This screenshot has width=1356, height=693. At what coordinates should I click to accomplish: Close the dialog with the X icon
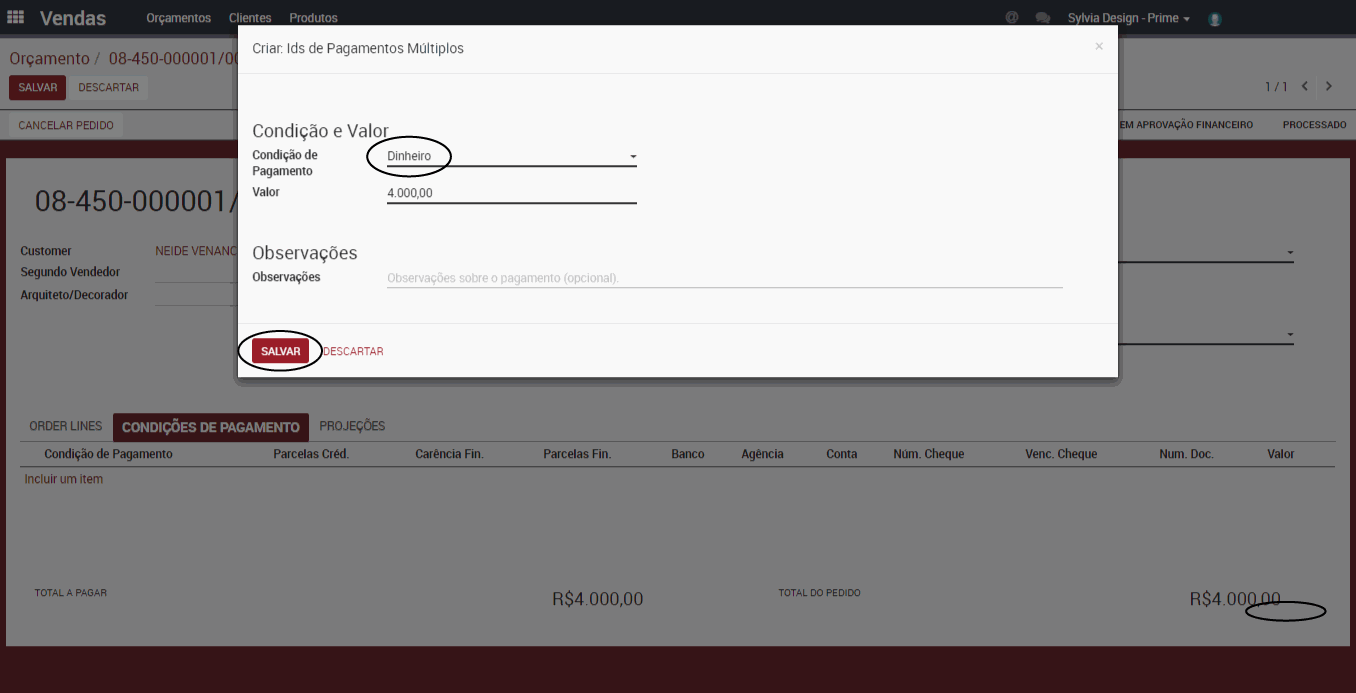coord(1099,46)
